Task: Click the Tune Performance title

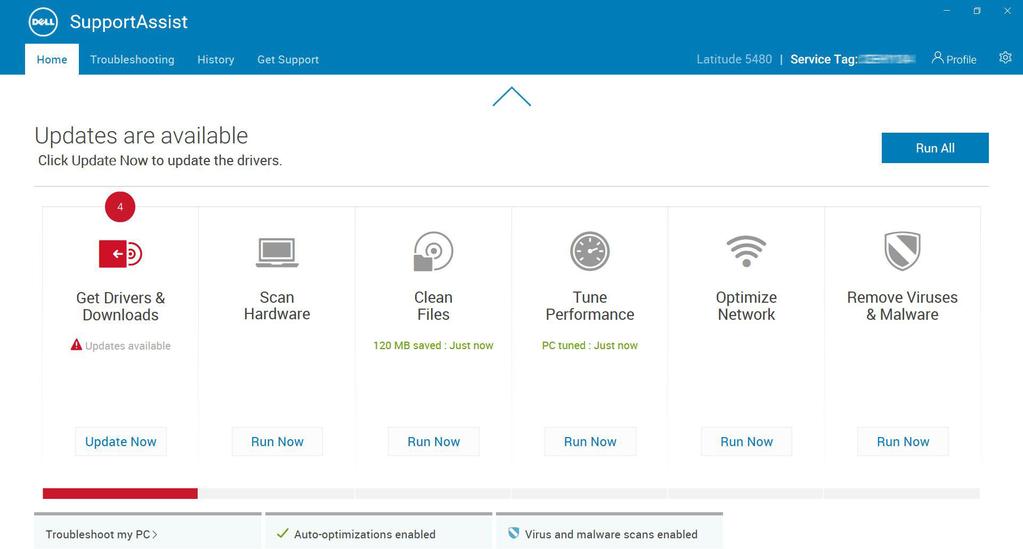Action: click(590, 306)
